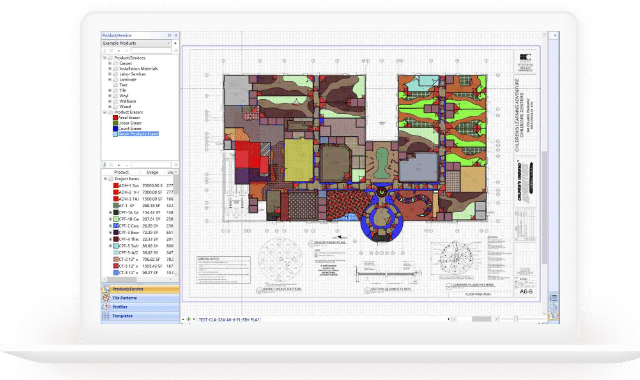Viewport: 640px width, 380px height.
Task: Click the Tile Patterns panel icon
Action: [106, 298]
